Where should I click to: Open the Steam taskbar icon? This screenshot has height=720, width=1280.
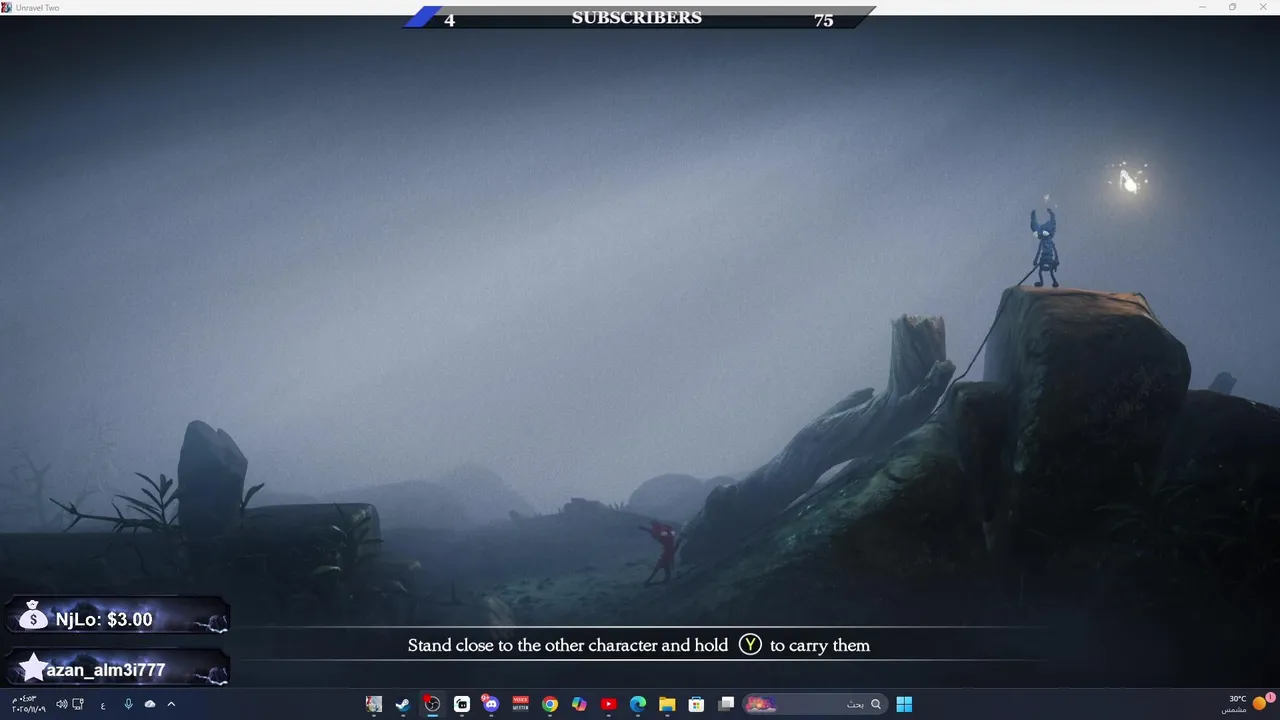pos(402,704)
